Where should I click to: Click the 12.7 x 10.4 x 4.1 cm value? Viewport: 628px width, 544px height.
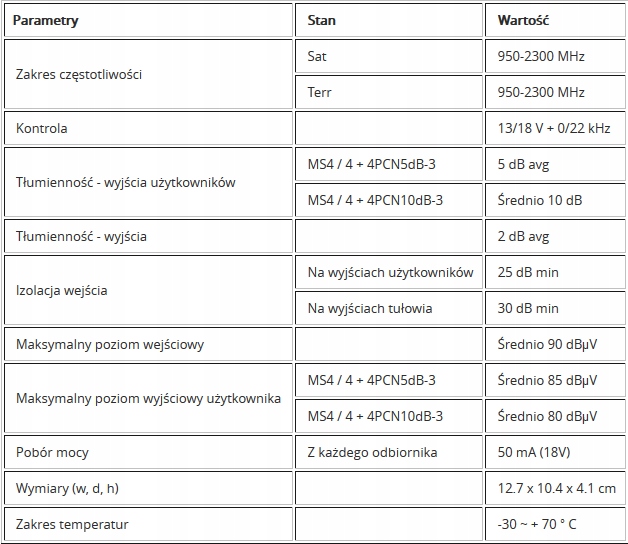pyautogui.click(x=556, y=488)
